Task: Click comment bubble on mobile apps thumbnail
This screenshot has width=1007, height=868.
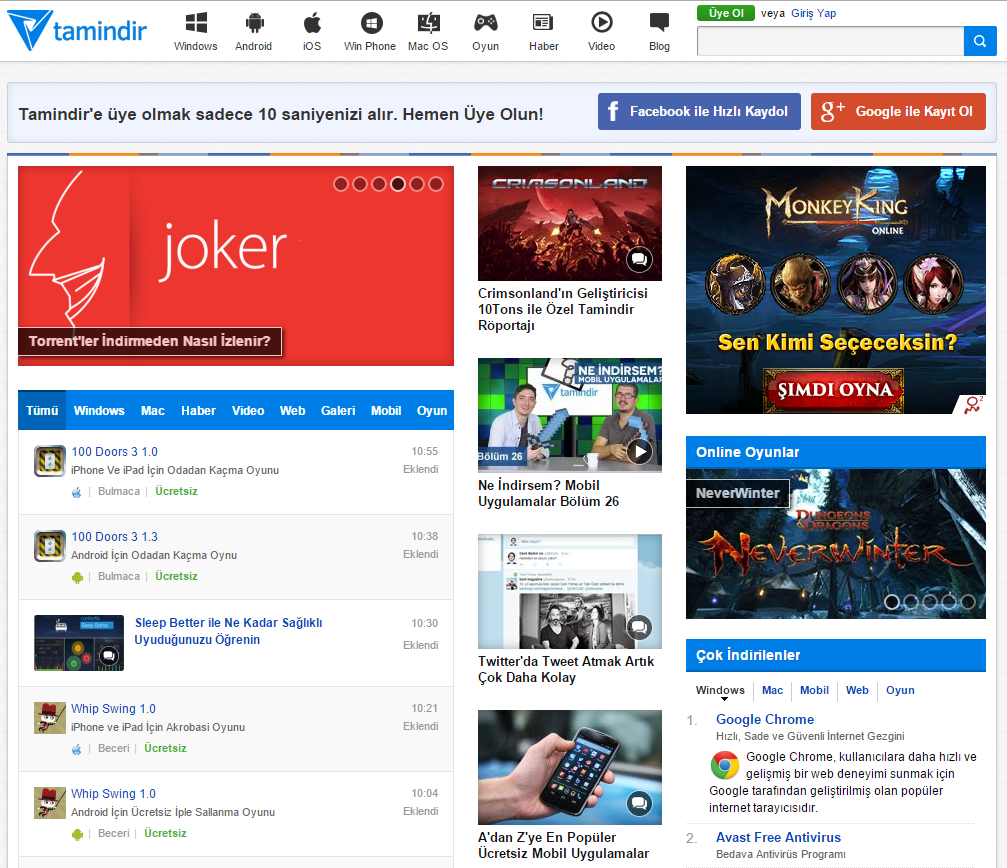Action: [x=640, y=803]
